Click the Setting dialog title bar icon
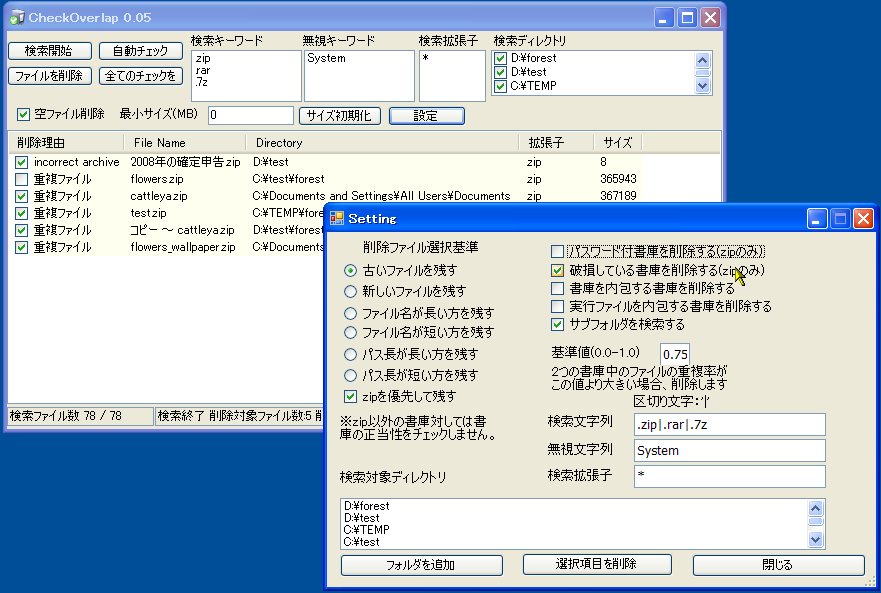The image size is (881, 593). (340, 218)
